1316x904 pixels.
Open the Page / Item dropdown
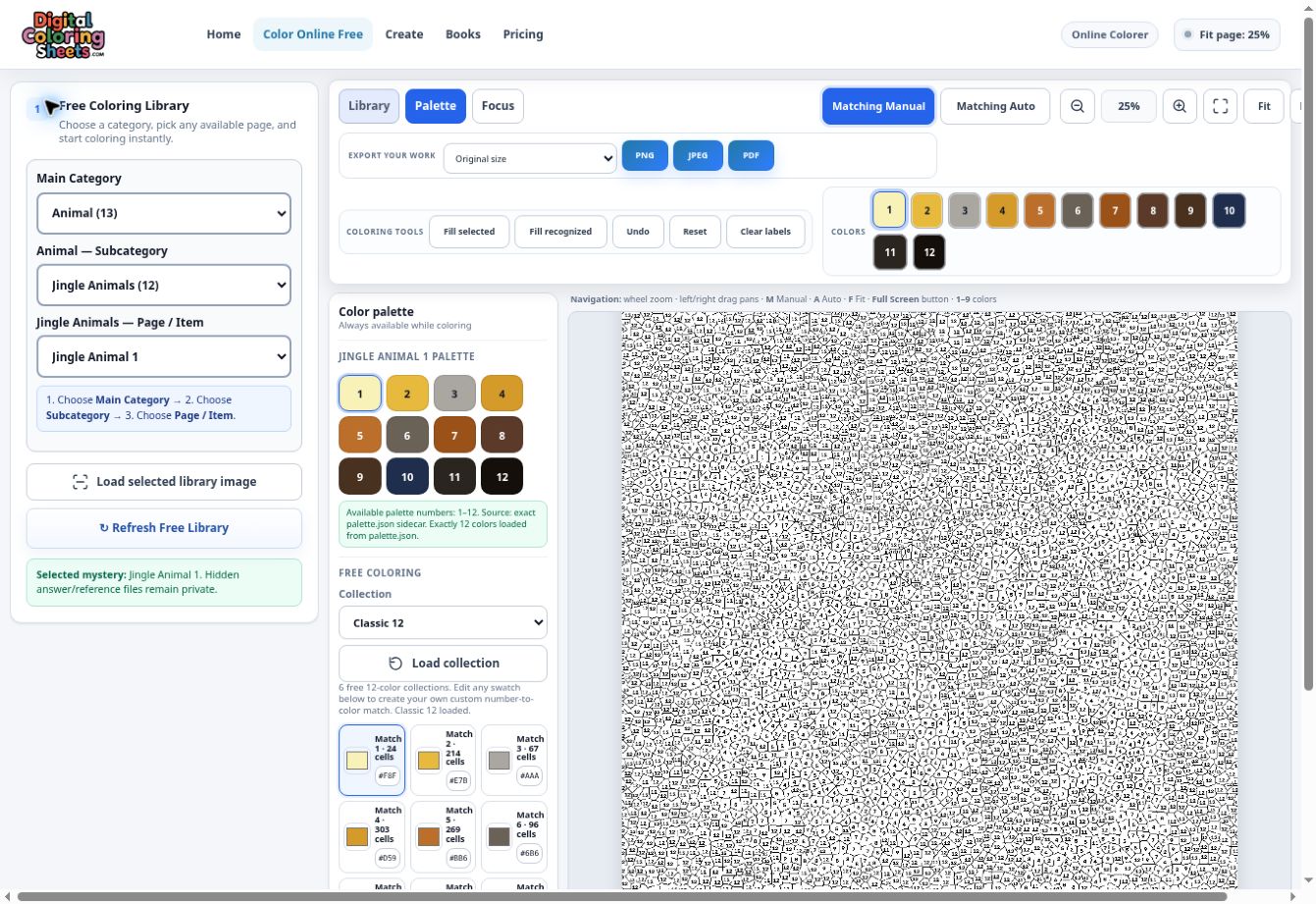pyautogui.click(x=164, y=357)
